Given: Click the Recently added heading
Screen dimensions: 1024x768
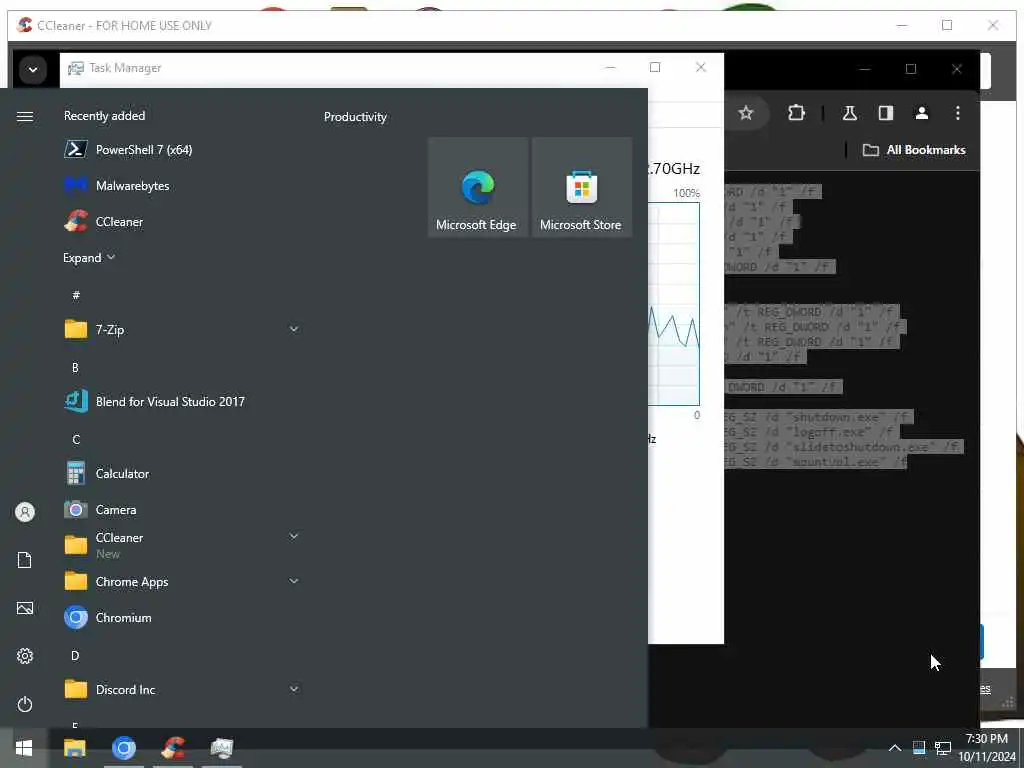Looking at the screenshot, I should pos(104,116).
